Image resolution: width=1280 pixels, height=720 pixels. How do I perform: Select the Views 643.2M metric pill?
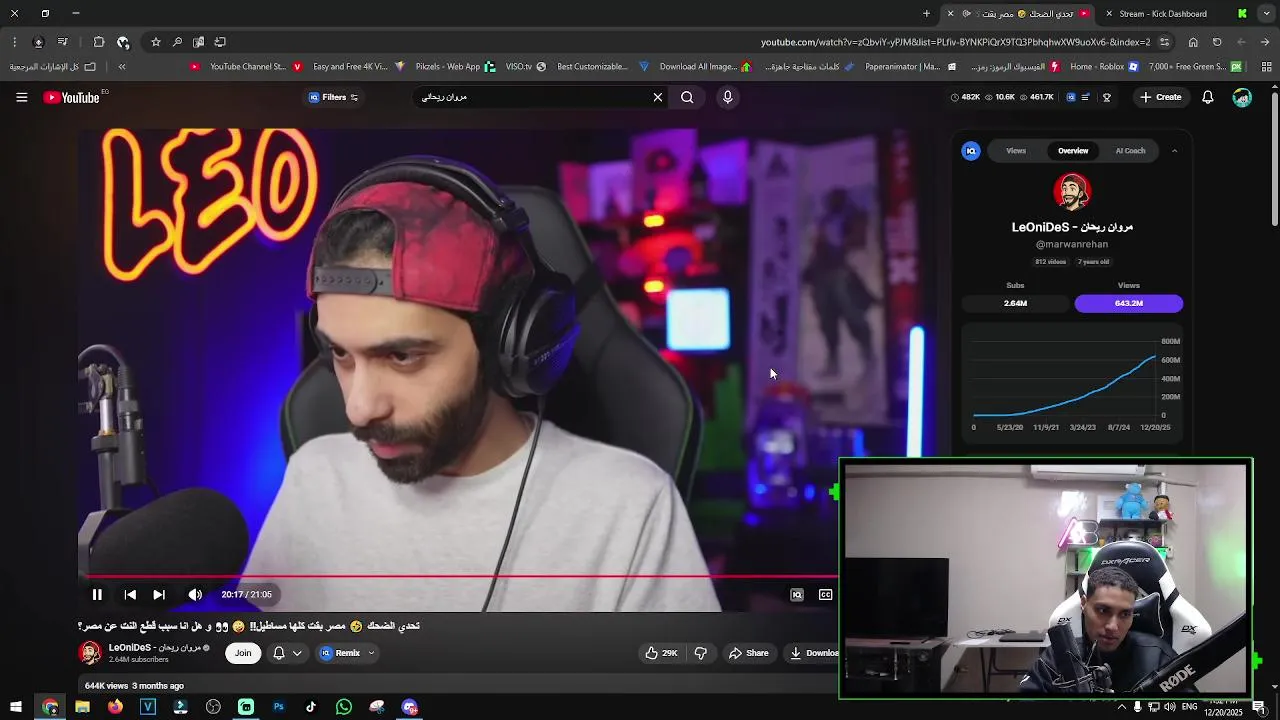point(1129,303)
